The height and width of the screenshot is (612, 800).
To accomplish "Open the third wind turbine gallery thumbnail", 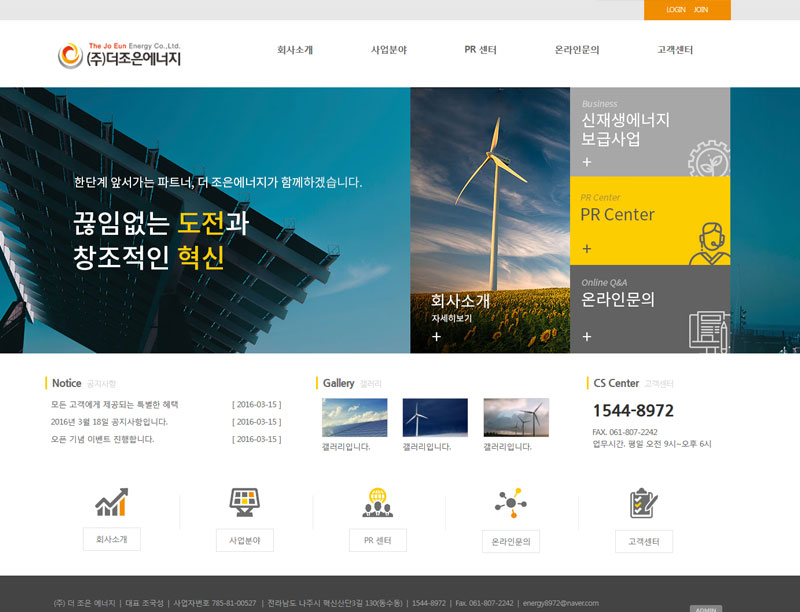I will tap(516, 417).
